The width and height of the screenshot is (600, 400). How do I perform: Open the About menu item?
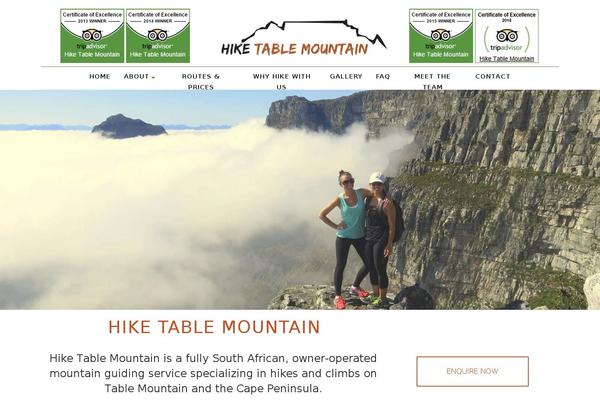(x=136, y=77)
